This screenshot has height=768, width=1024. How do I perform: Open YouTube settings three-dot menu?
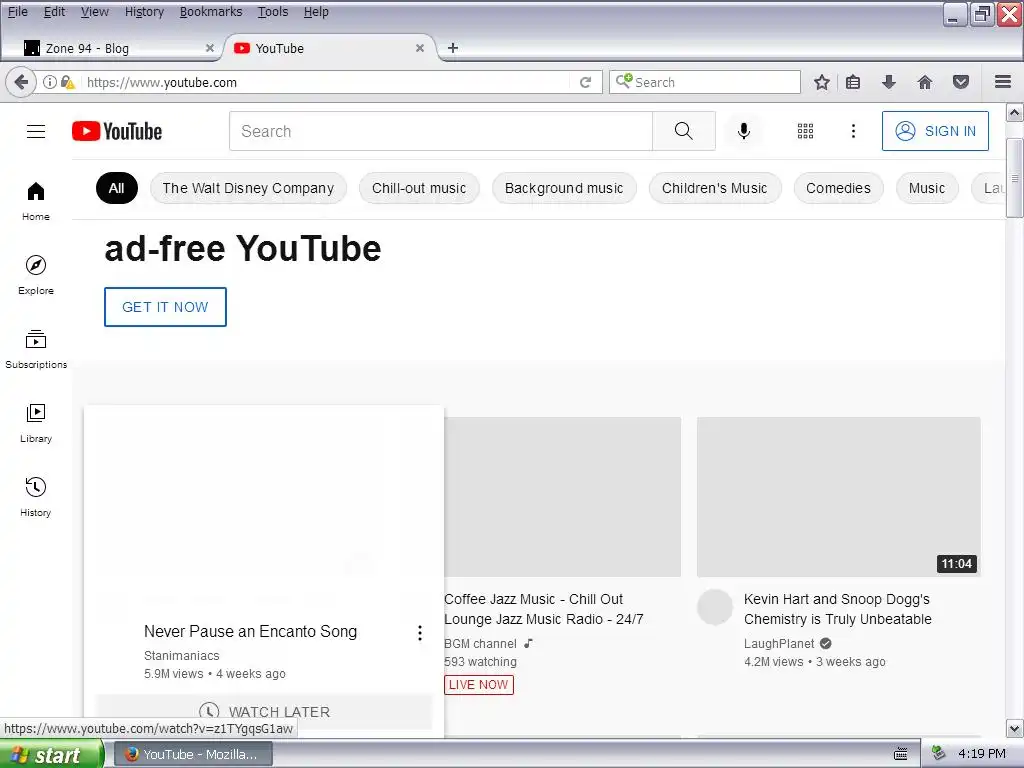pos(853,131)
